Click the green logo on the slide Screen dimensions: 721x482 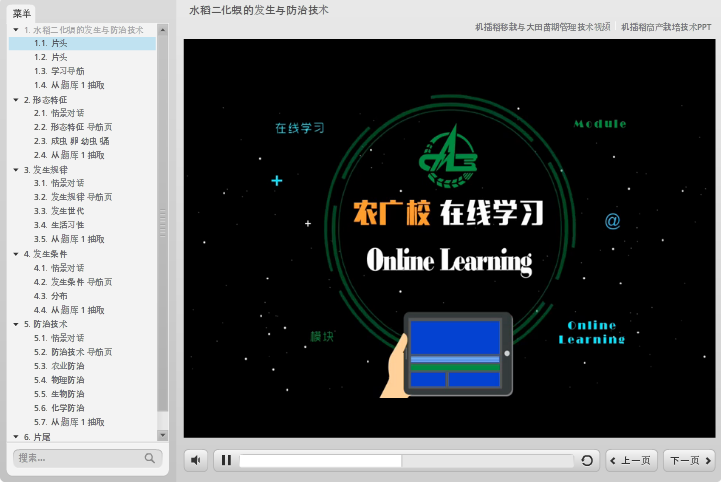pos(452,157)
